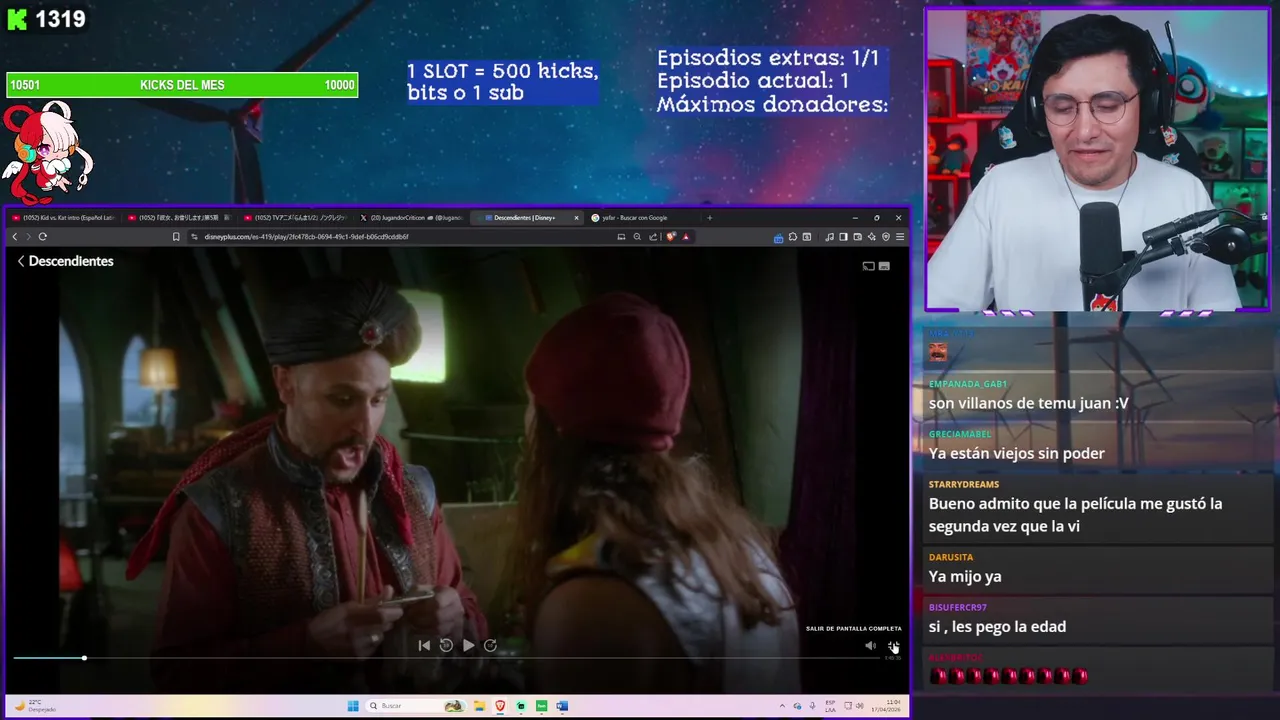Screen dimensions: 1280x720
Task: Open Chromecast cast icon in player
Action: [x=869, y=266]
